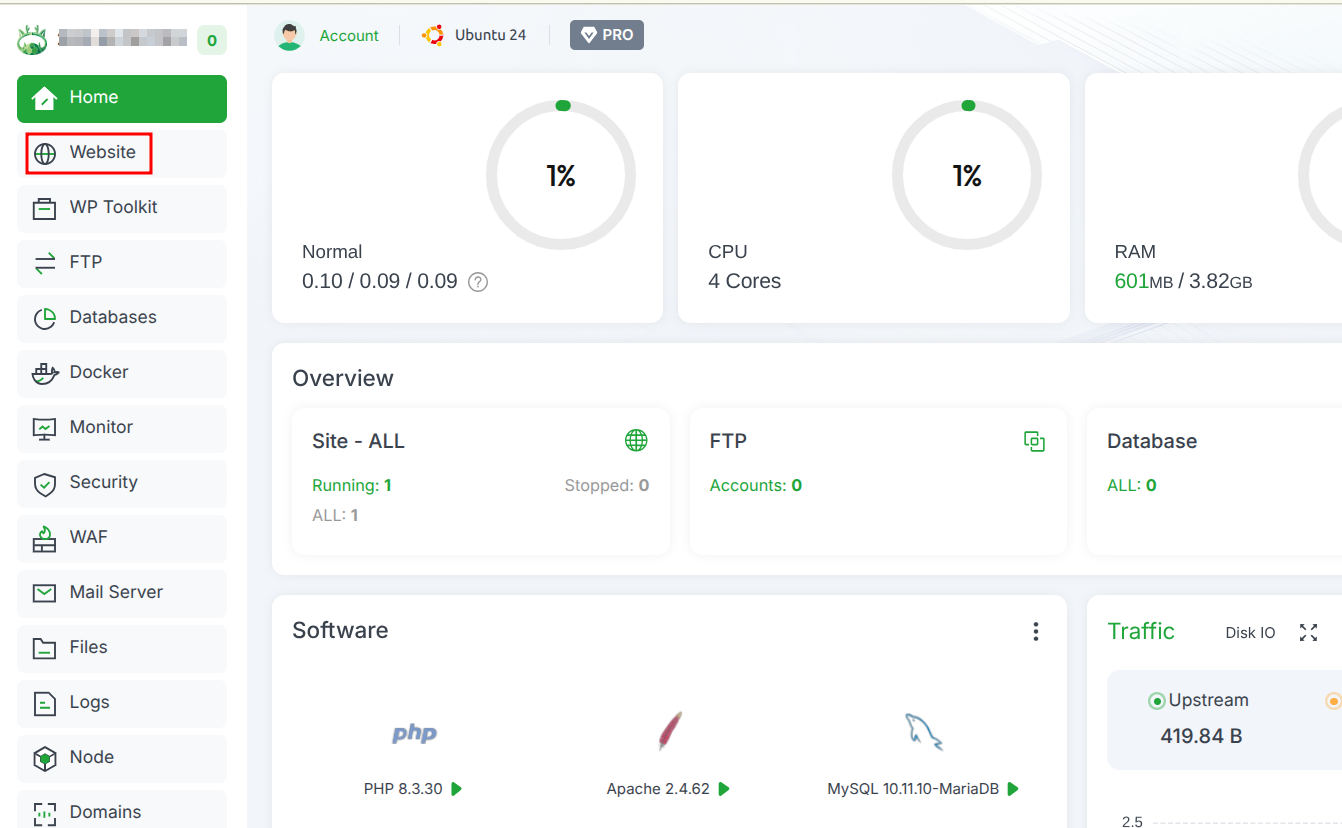Click the Apache 2.4.62 play arrow
1342x828 pixels.
coord(724,789)
